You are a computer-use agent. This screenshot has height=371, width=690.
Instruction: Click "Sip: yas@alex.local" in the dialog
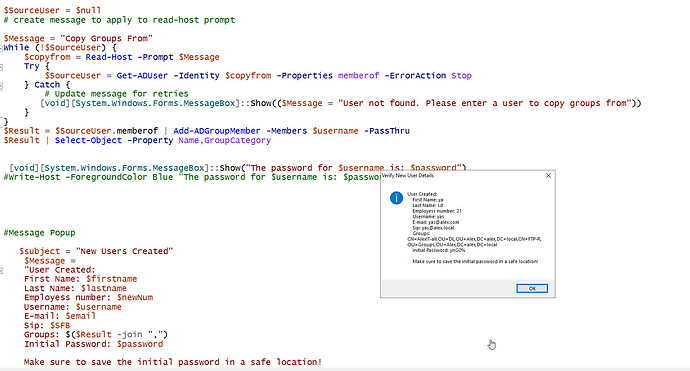433,228
